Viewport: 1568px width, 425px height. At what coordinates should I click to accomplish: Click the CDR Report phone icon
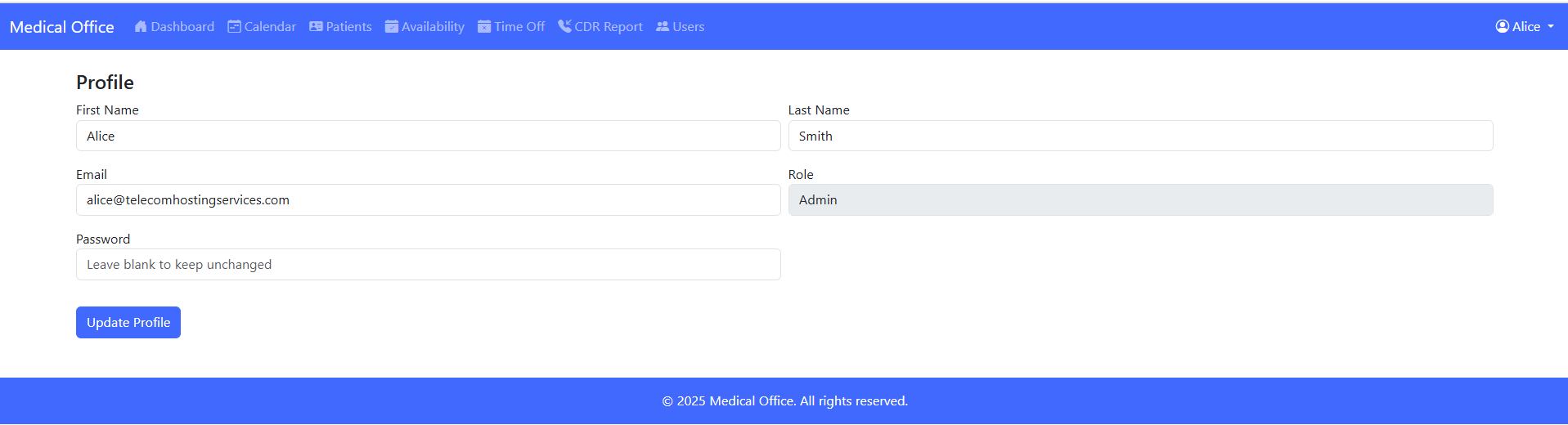click(564, 26)
